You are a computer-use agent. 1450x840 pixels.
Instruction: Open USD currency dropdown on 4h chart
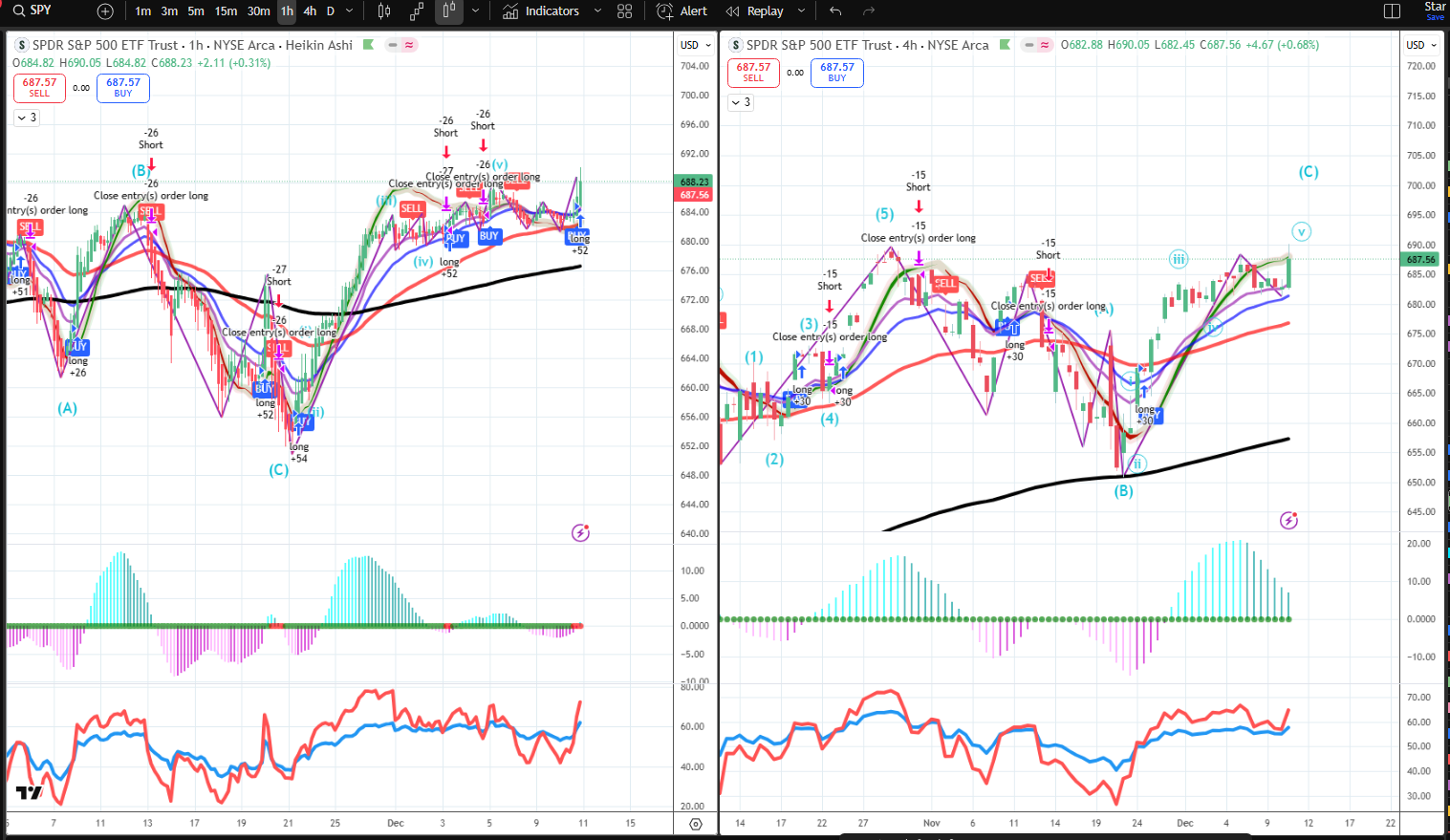[1421, 45]
